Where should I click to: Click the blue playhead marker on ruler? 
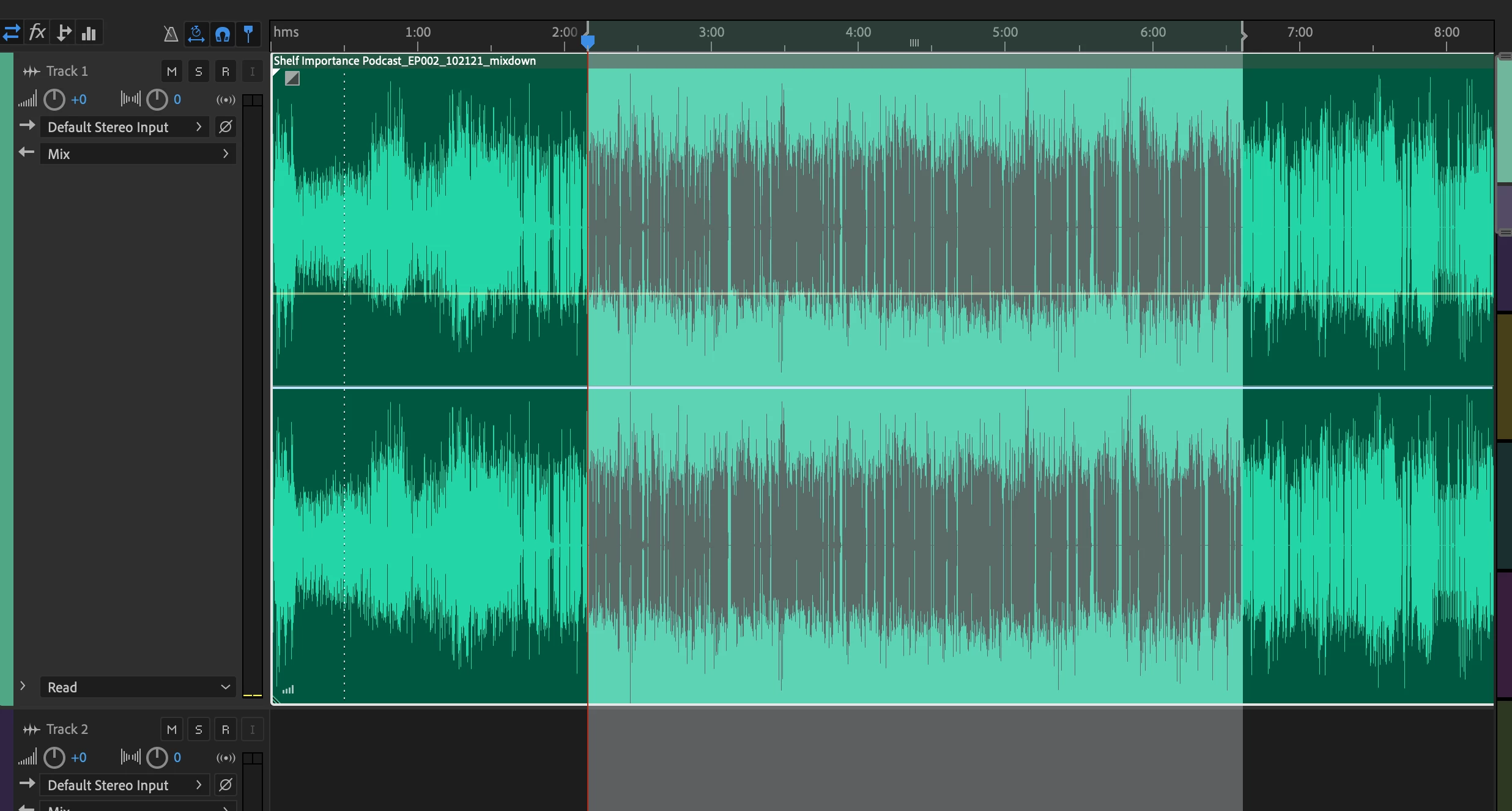tap(587, 41)
